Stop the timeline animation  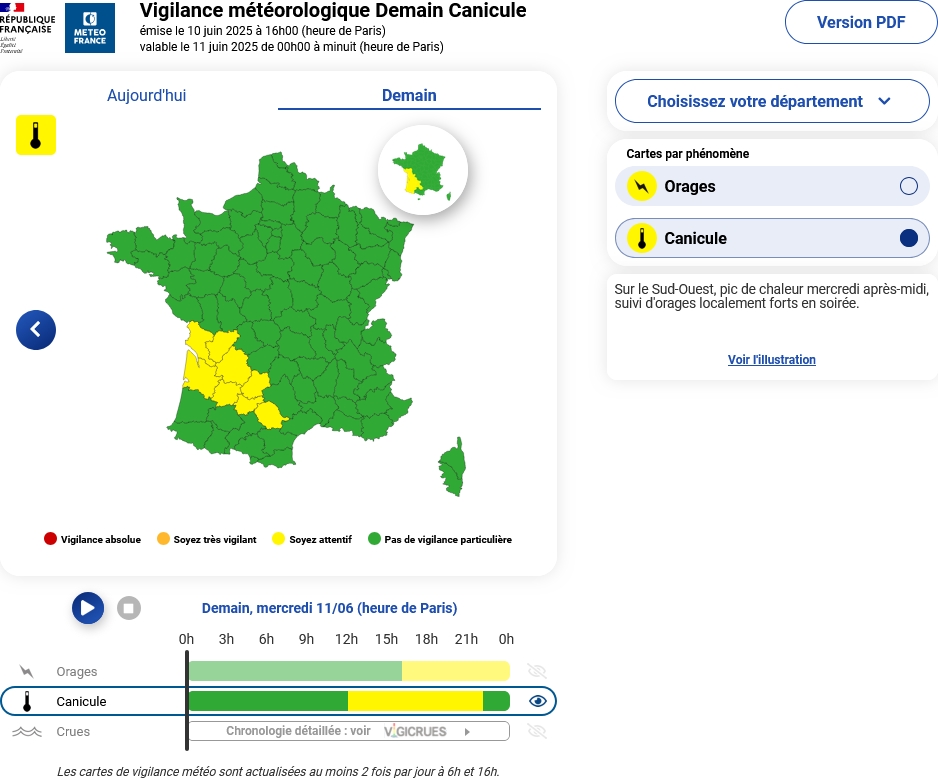coord(129,609)
